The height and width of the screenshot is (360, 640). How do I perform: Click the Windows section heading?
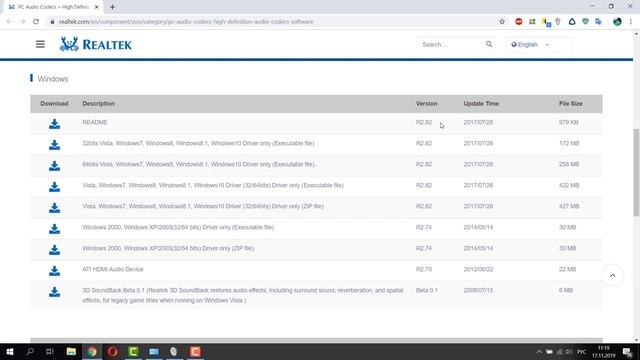[53, 79]
